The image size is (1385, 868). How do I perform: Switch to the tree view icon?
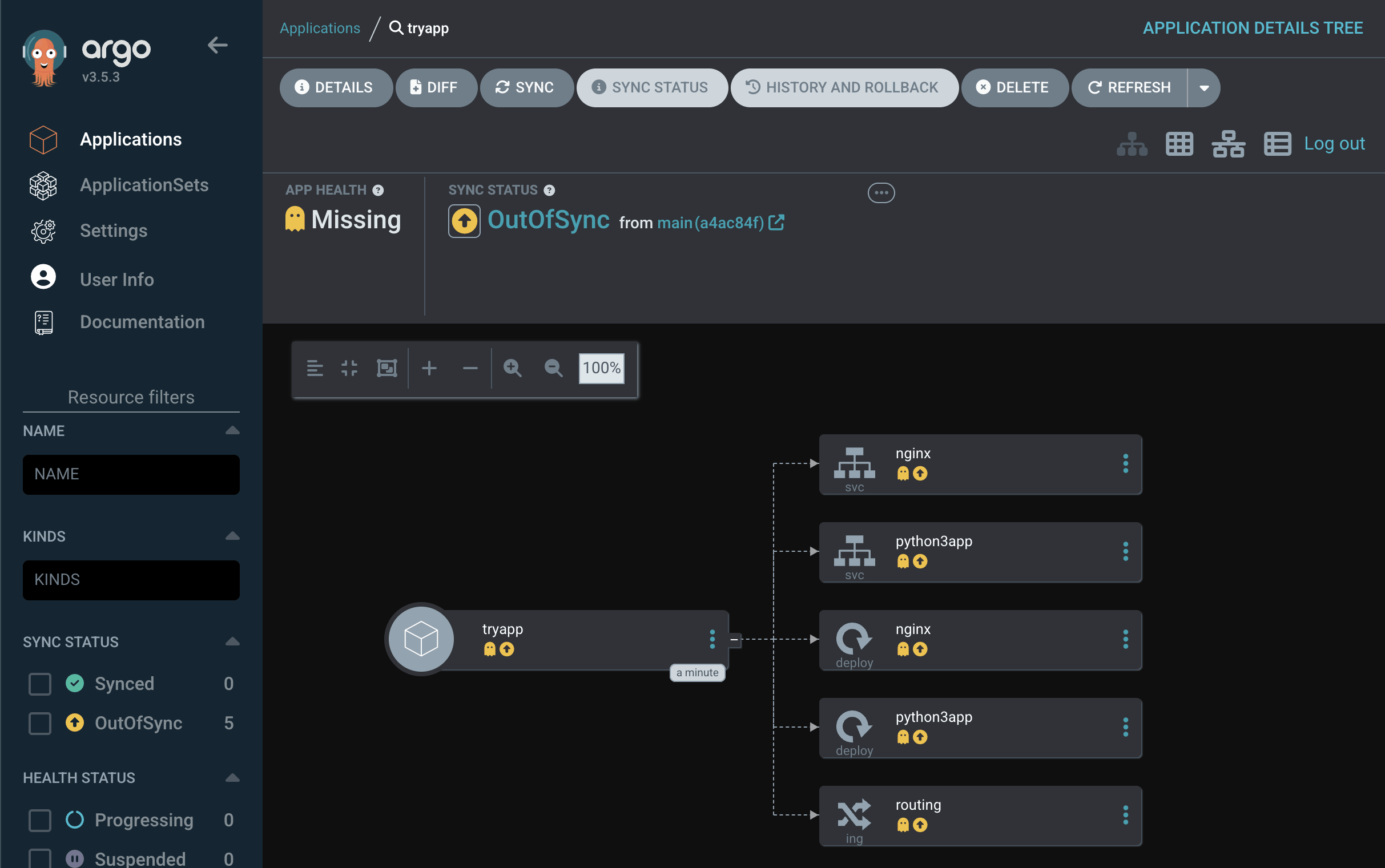point(1132,143)
